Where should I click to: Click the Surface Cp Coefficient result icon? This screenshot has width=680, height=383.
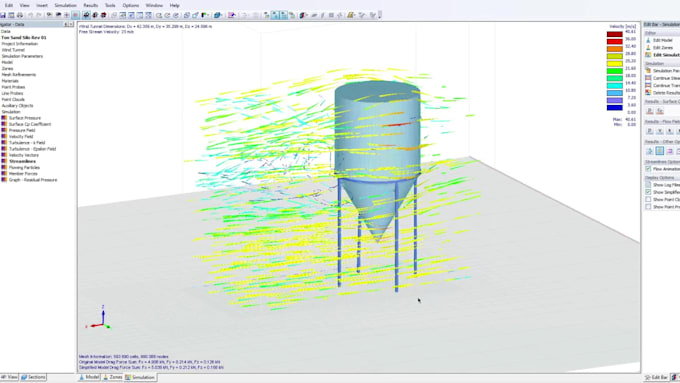tap(4, 124)
